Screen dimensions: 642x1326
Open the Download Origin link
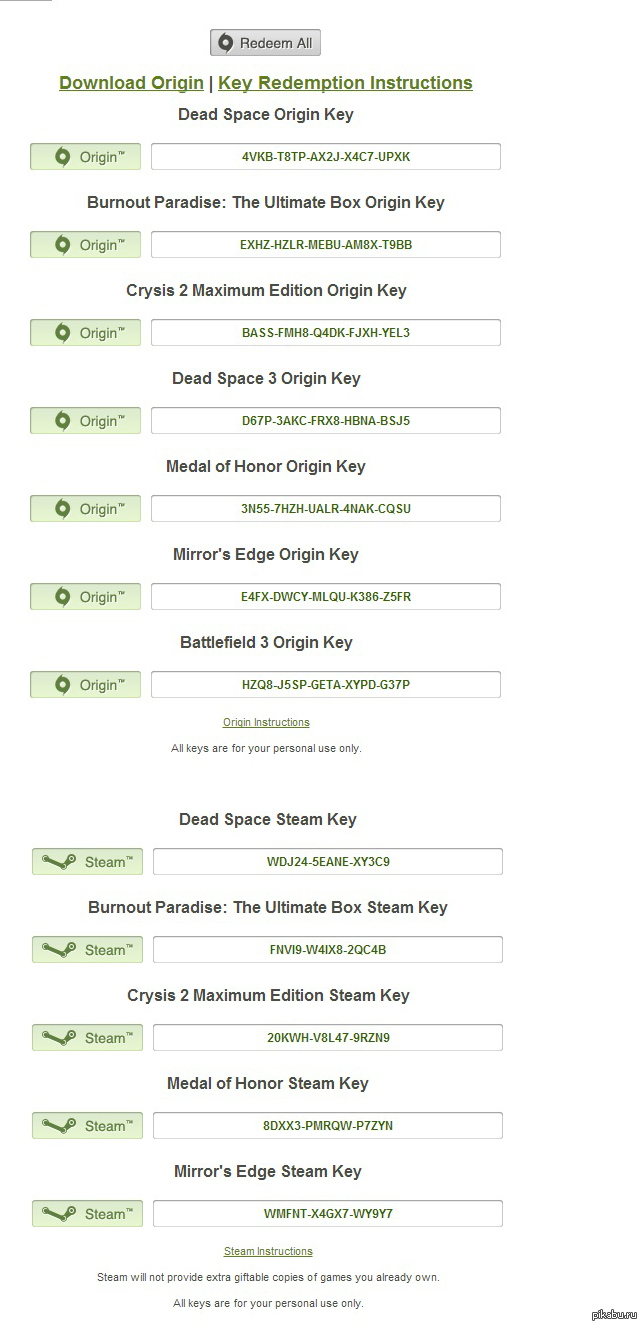(x=131, y=83)
